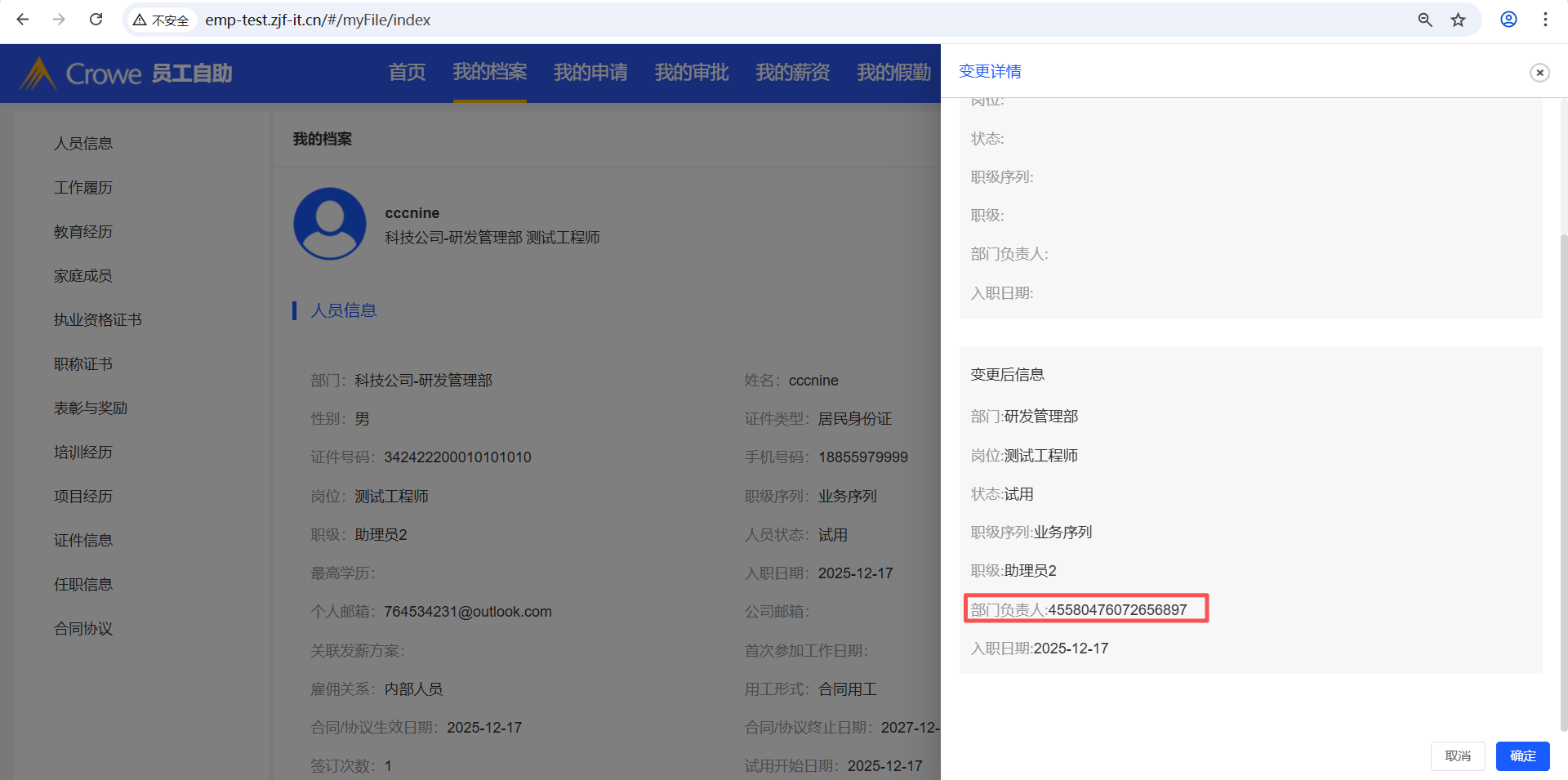Open 合同协议 in the sidebar
The width and height of the screenshot is (1568, 780).
click(83, 629)
